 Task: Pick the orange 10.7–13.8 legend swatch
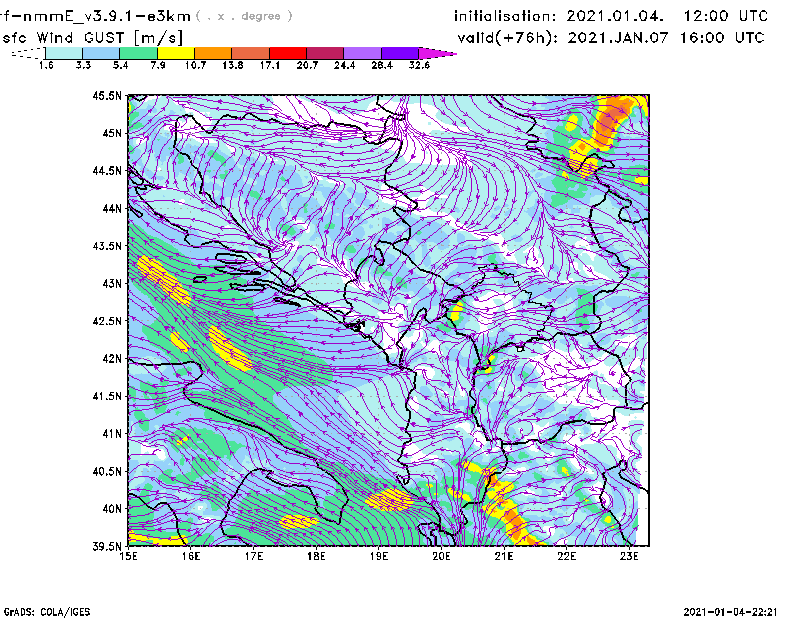pyautogui.click(x=213, y=53)
